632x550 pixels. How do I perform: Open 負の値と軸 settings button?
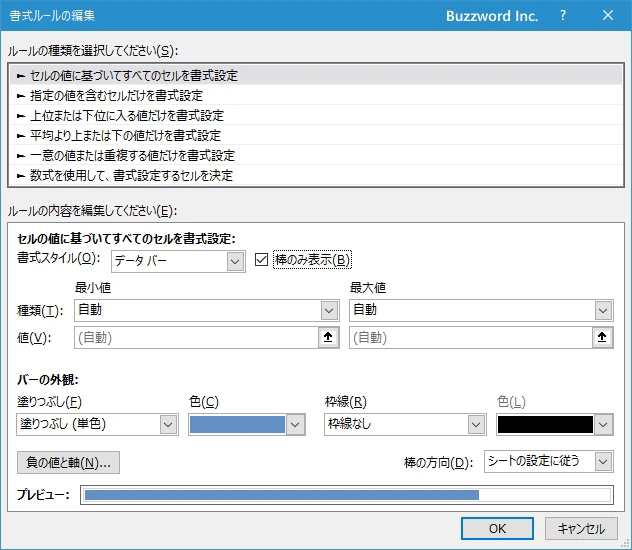pos(68,462)
